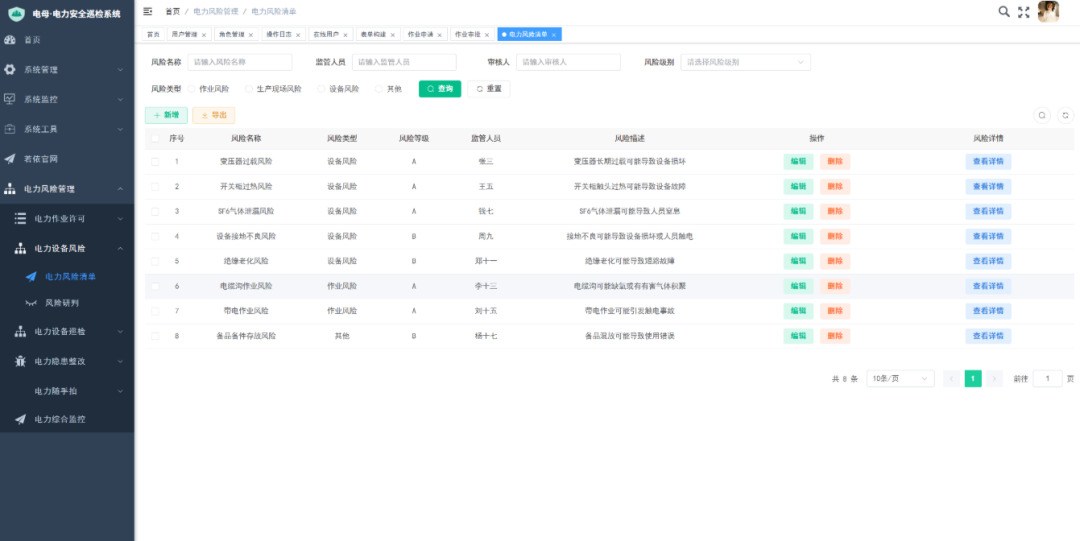The height and width of the screenshot is (541, 1080).
Task: Click the 风险研判 eye icon
Action: click(x=31, y=303)
